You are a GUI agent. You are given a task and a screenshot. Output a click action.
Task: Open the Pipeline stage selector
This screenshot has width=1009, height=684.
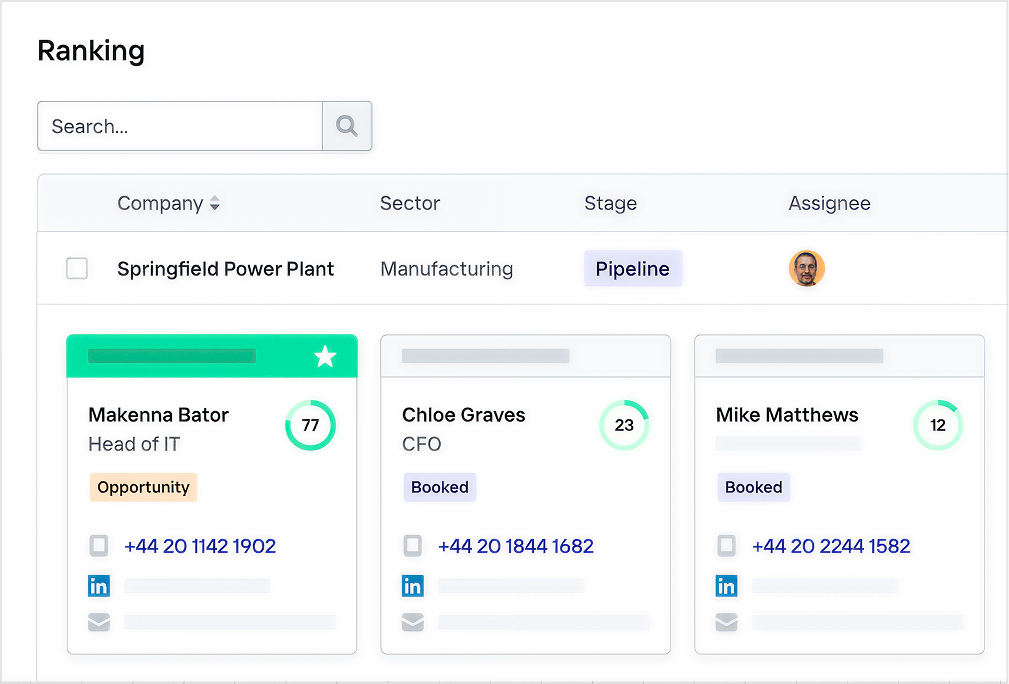633,268
